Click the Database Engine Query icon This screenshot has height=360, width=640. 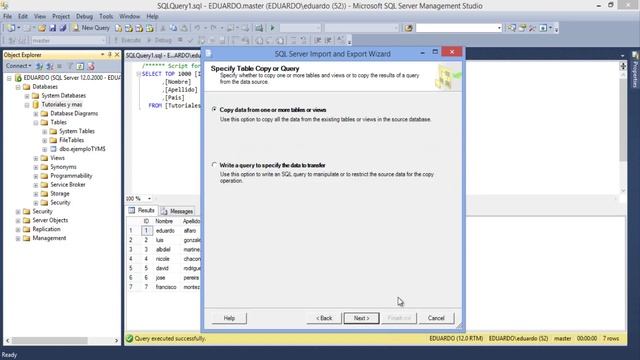[118, 28]
